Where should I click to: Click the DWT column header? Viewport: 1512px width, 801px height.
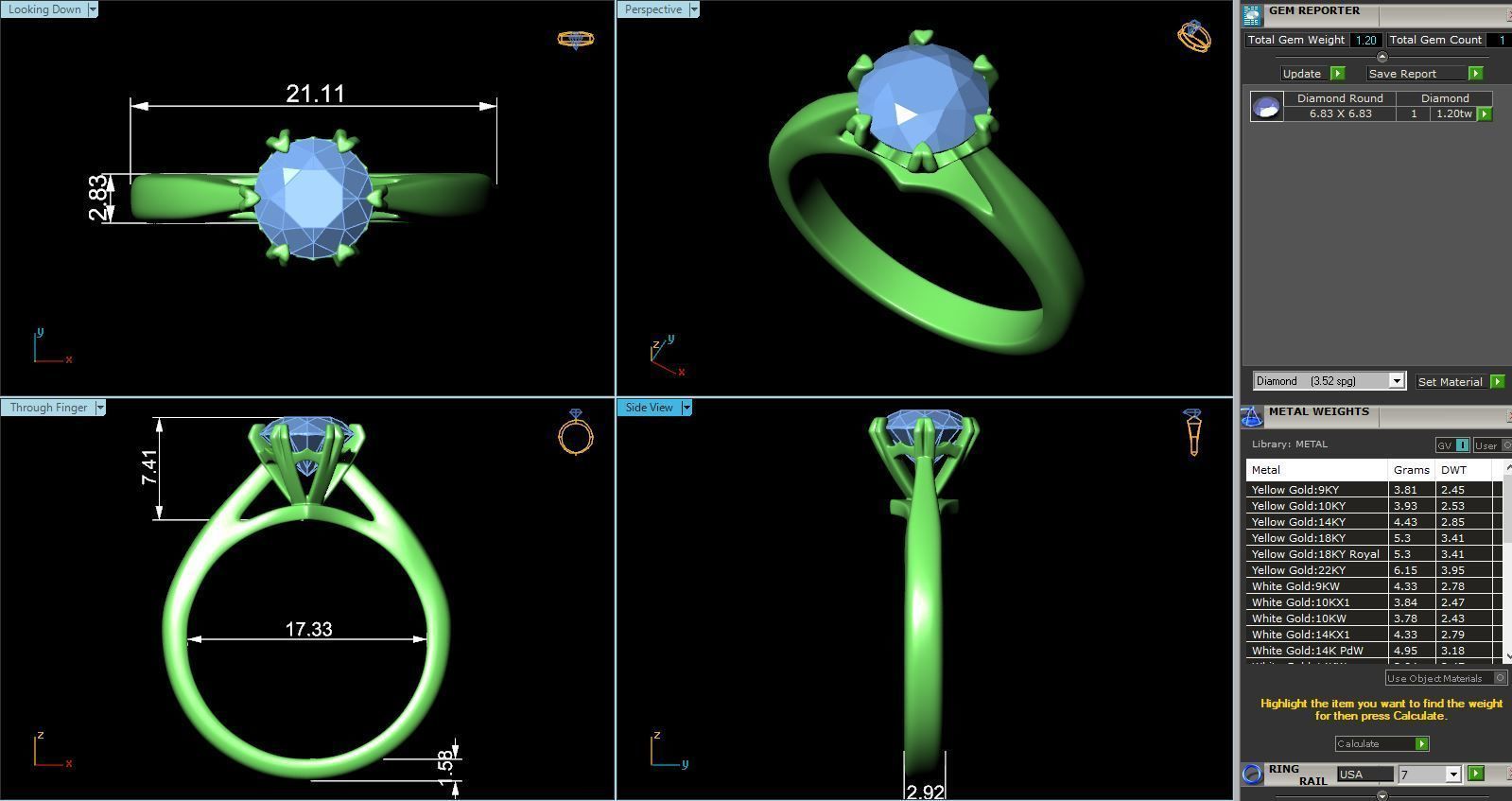pos(1464,470)
